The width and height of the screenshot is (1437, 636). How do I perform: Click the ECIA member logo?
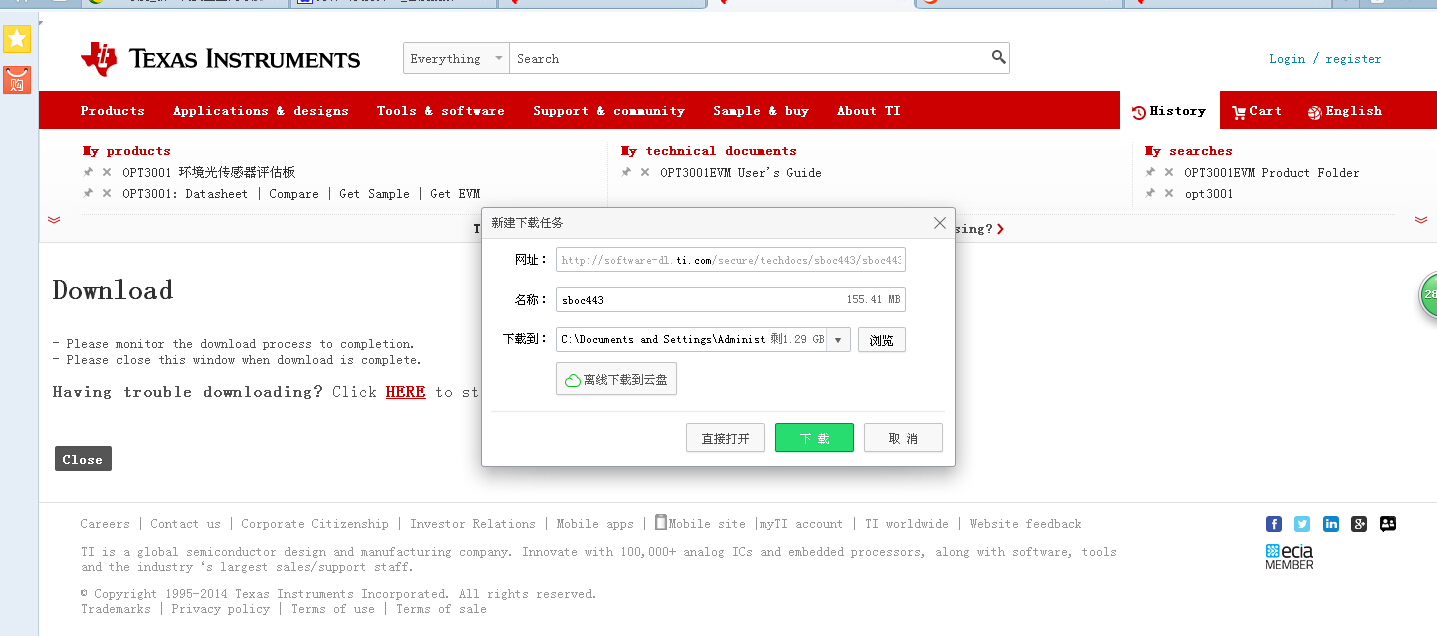pyautogui.click(x=1289, y=557)
